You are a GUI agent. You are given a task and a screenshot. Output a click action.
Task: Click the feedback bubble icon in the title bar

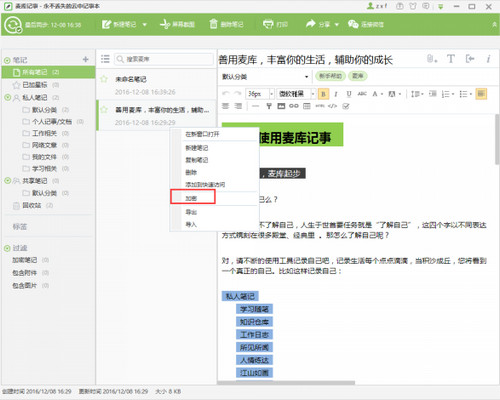426,6
